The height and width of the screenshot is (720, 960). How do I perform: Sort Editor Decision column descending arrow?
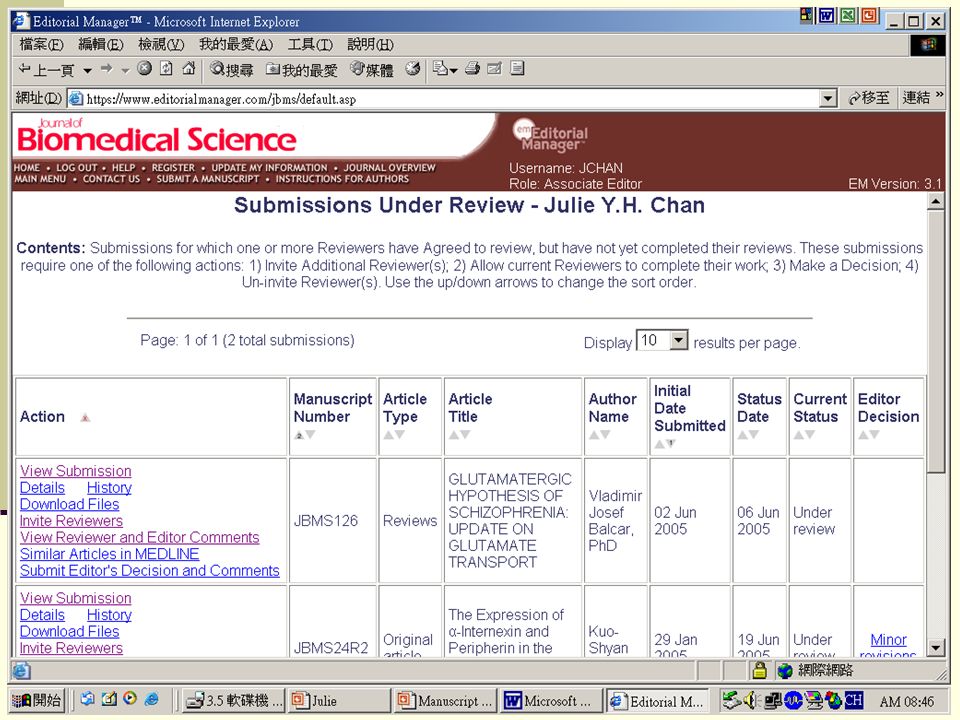pos(874,435)
